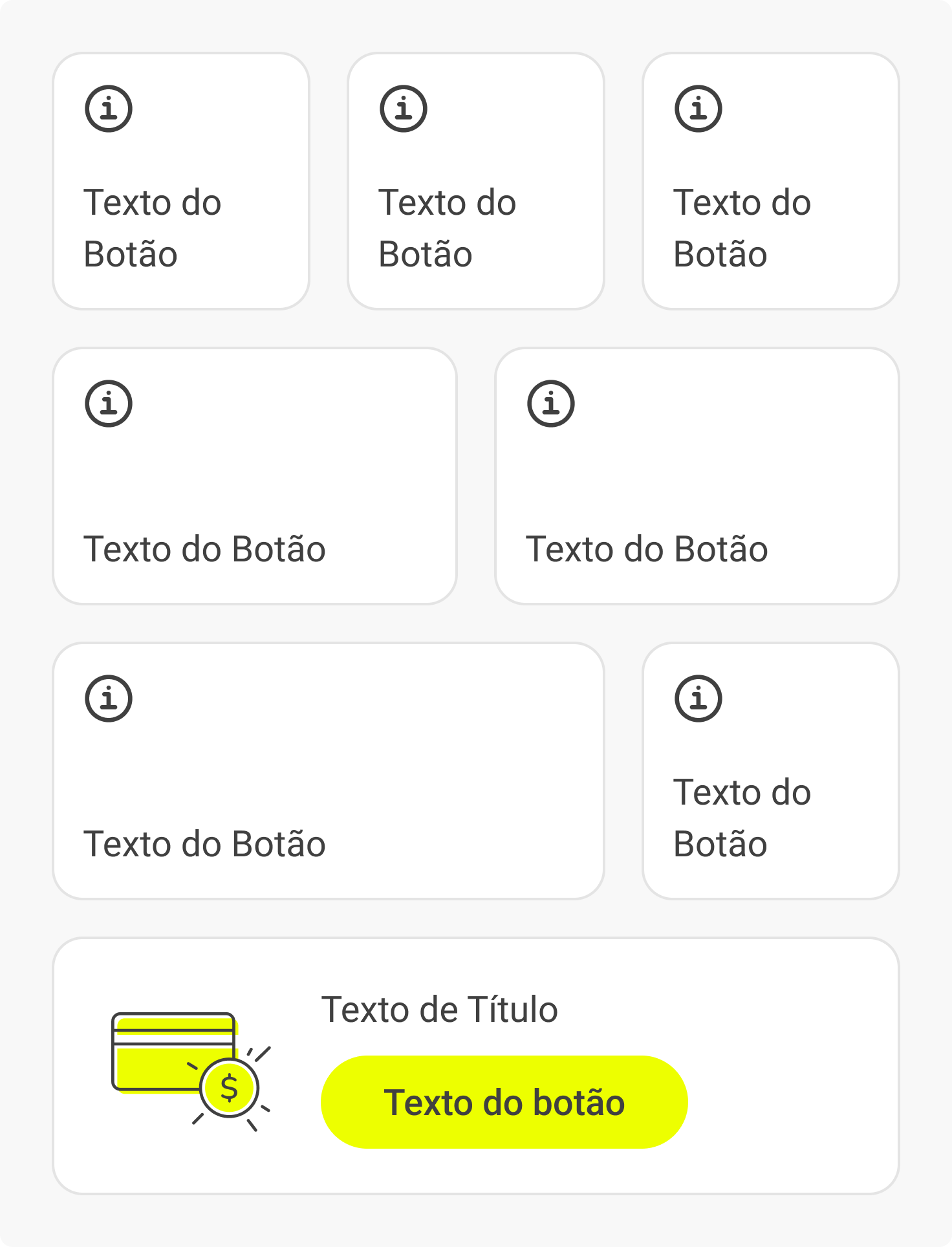Choose the left second-row "Texto do Botão" label
Screen dimensions: 952x1247
[204, 549]
